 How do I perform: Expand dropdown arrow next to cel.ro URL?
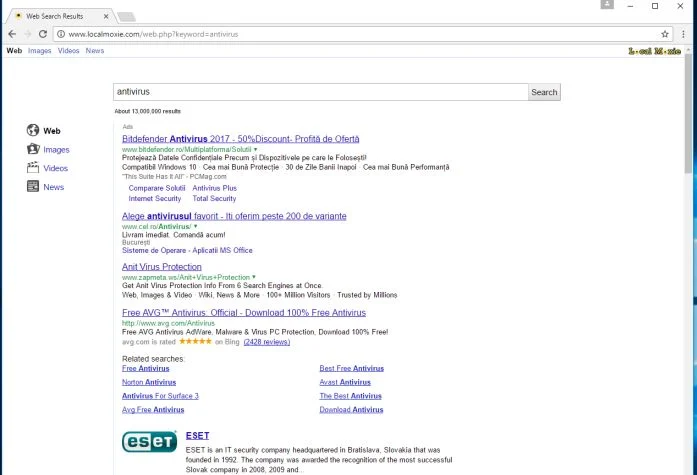195,227
